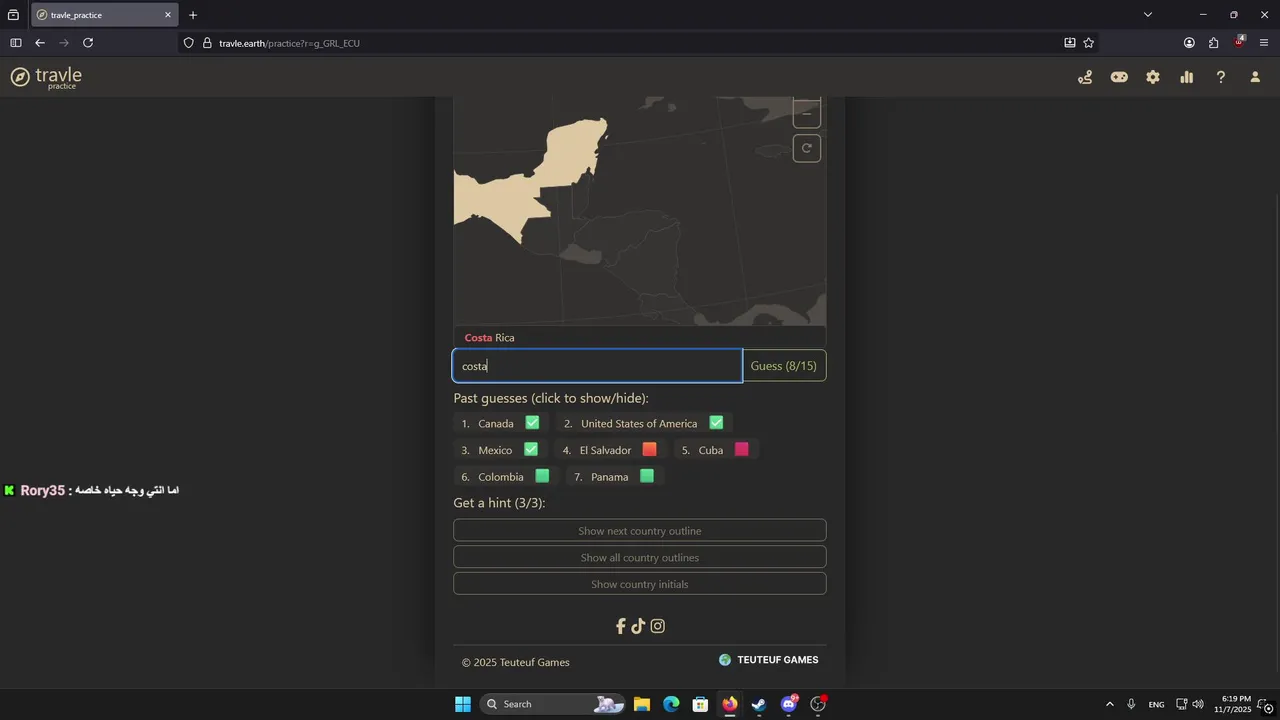Launch Steam from taskbar
The image size is (1280, 720).
[759, 704]
